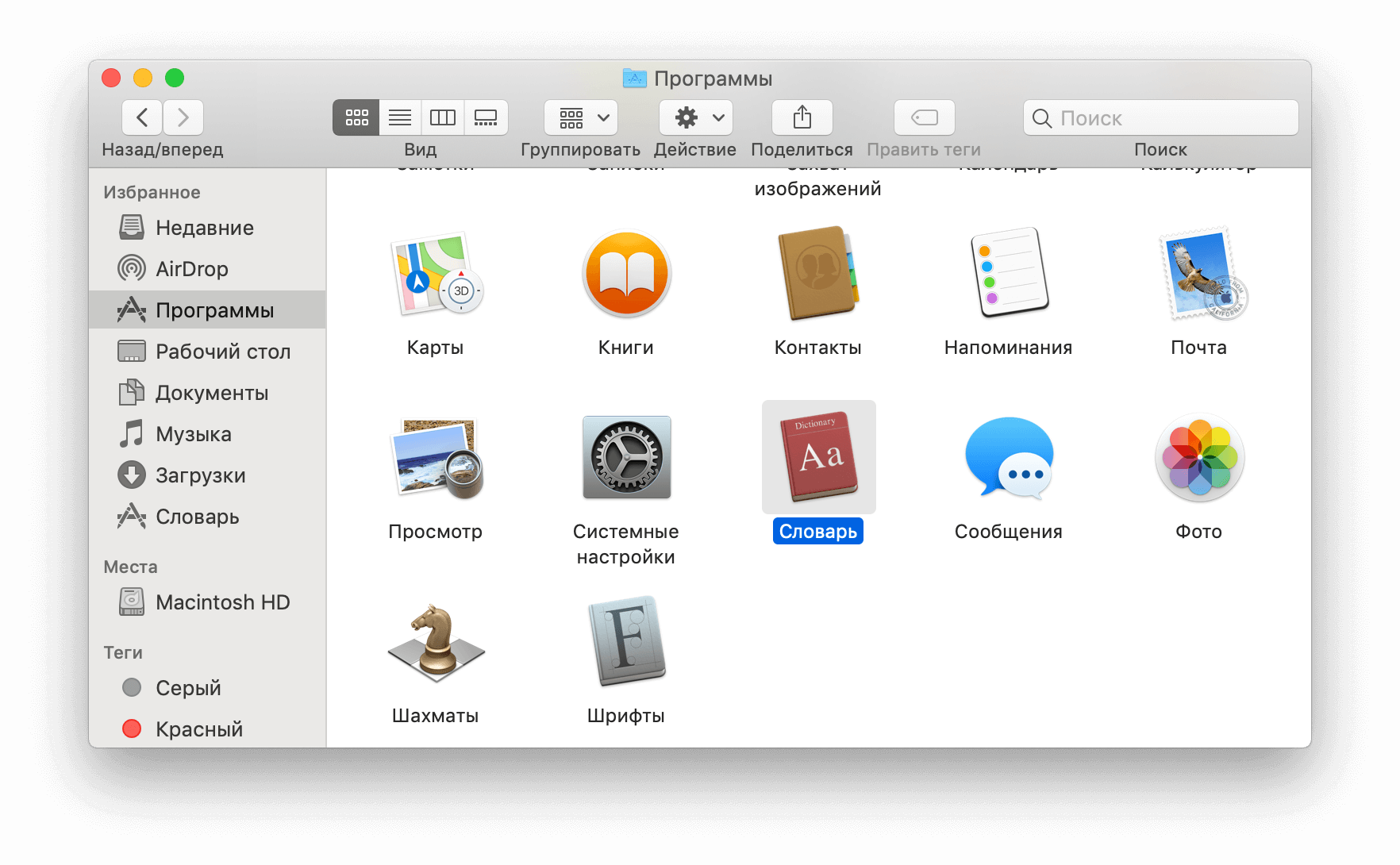Click the Книги label text
This screenshot has width=1400, height=865.
626,348
